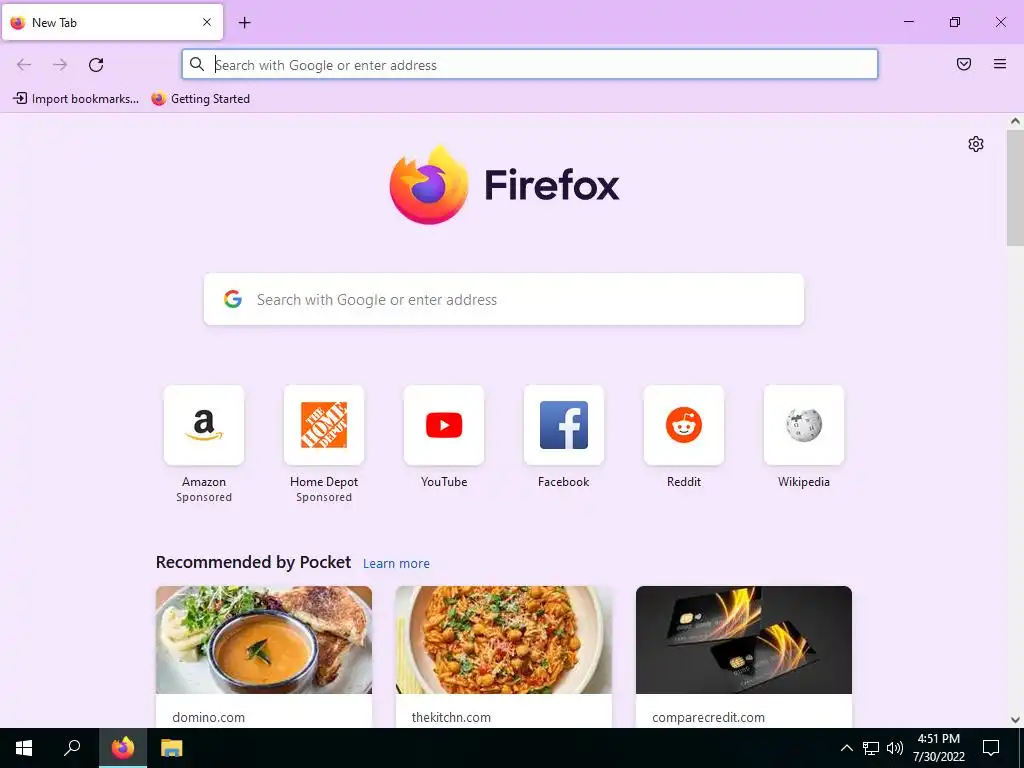Screen dimensions: 1024x768
Task: Restore down the Firefox window
Action: pos(955,22)
